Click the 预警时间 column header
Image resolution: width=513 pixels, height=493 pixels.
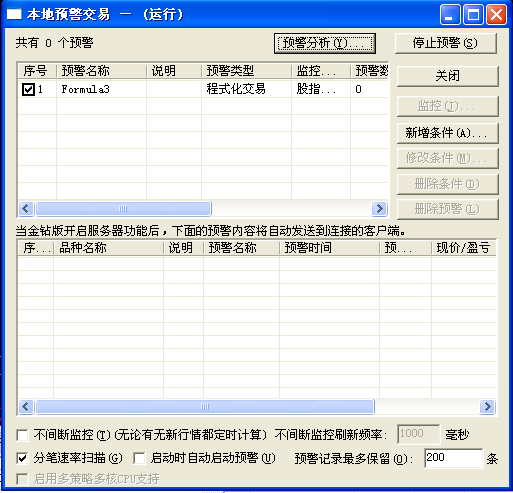click(x=329, y=248)
